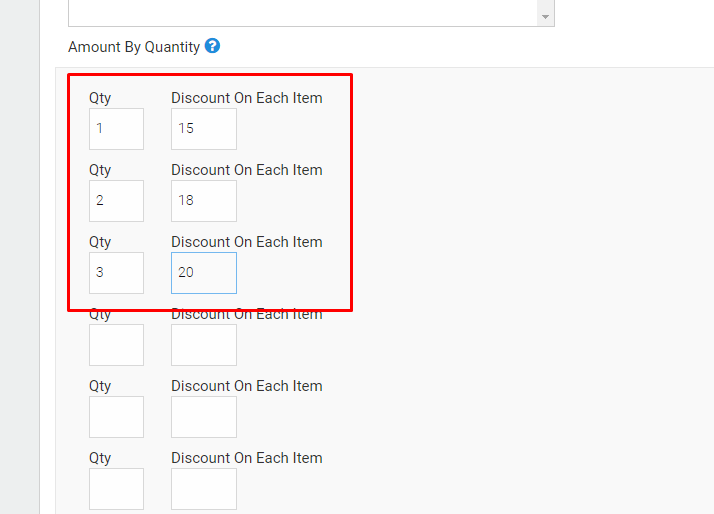Viewport: 714px width, 514px height.
Task: Click the last empty discount field at bottom
Action: [x=204, y=489]
